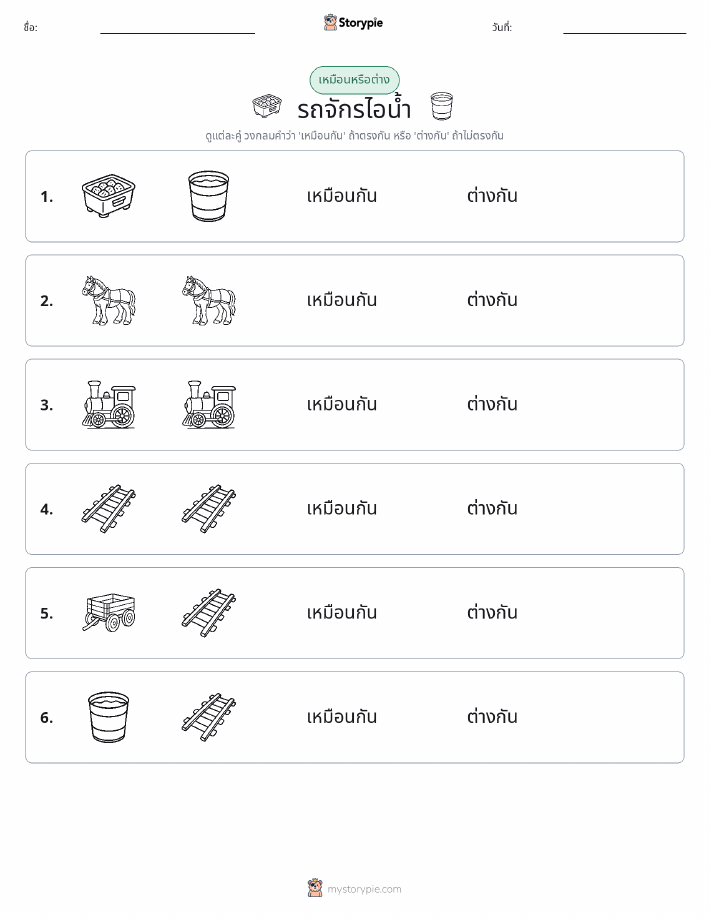Click the railway track picture in row 6

tap(209, 717)
